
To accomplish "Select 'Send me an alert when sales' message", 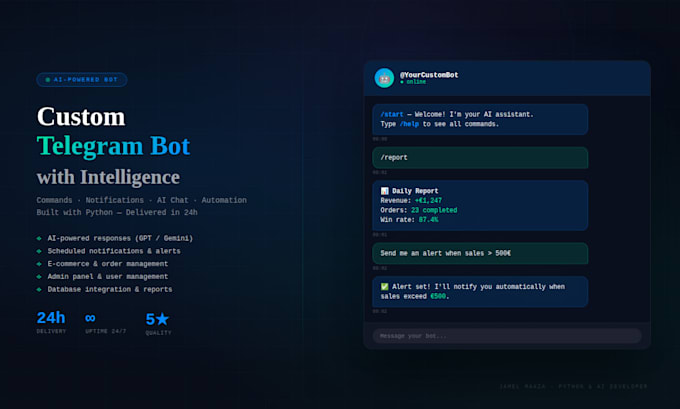I will pos(480,253).
